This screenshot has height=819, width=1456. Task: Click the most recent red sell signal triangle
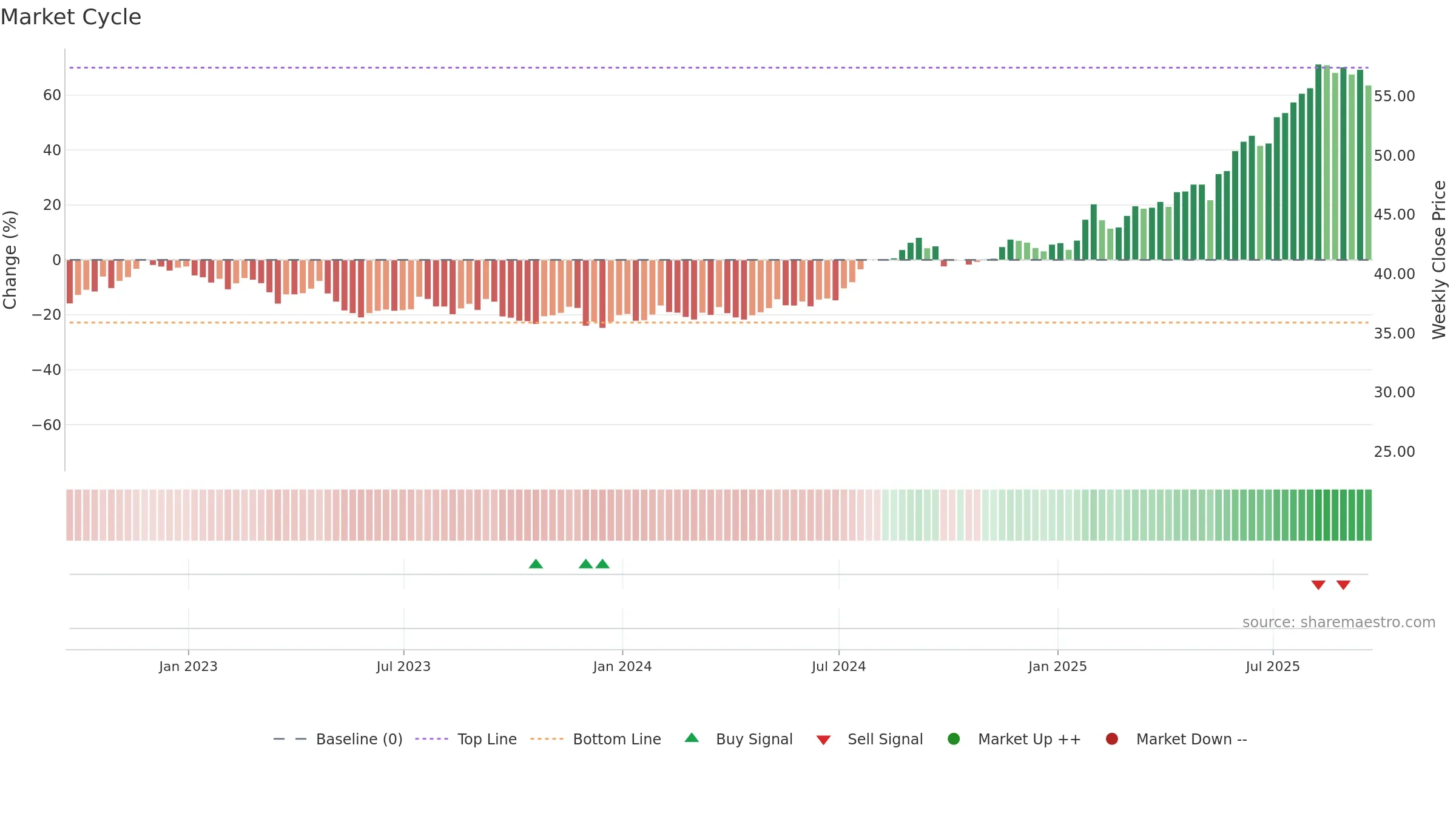[x=1343, y=585]
